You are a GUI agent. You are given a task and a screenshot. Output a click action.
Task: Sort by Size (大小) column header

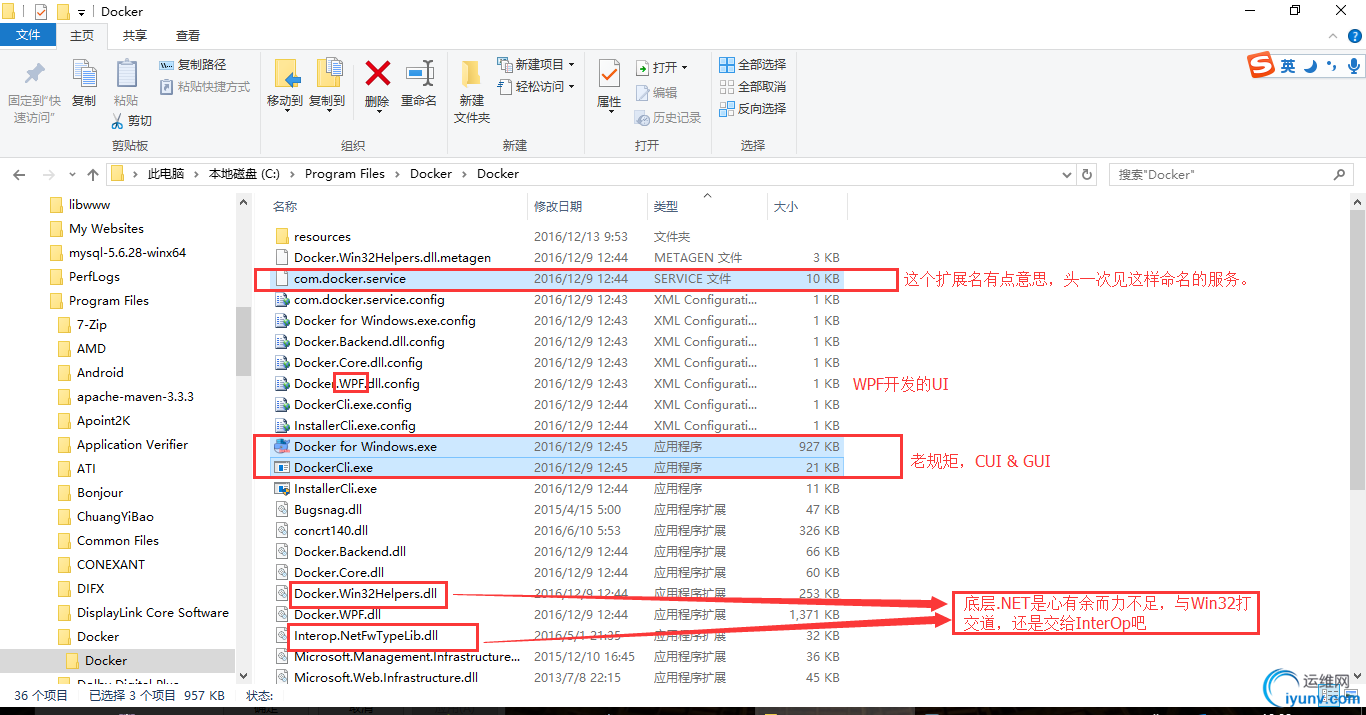point(807,206)
